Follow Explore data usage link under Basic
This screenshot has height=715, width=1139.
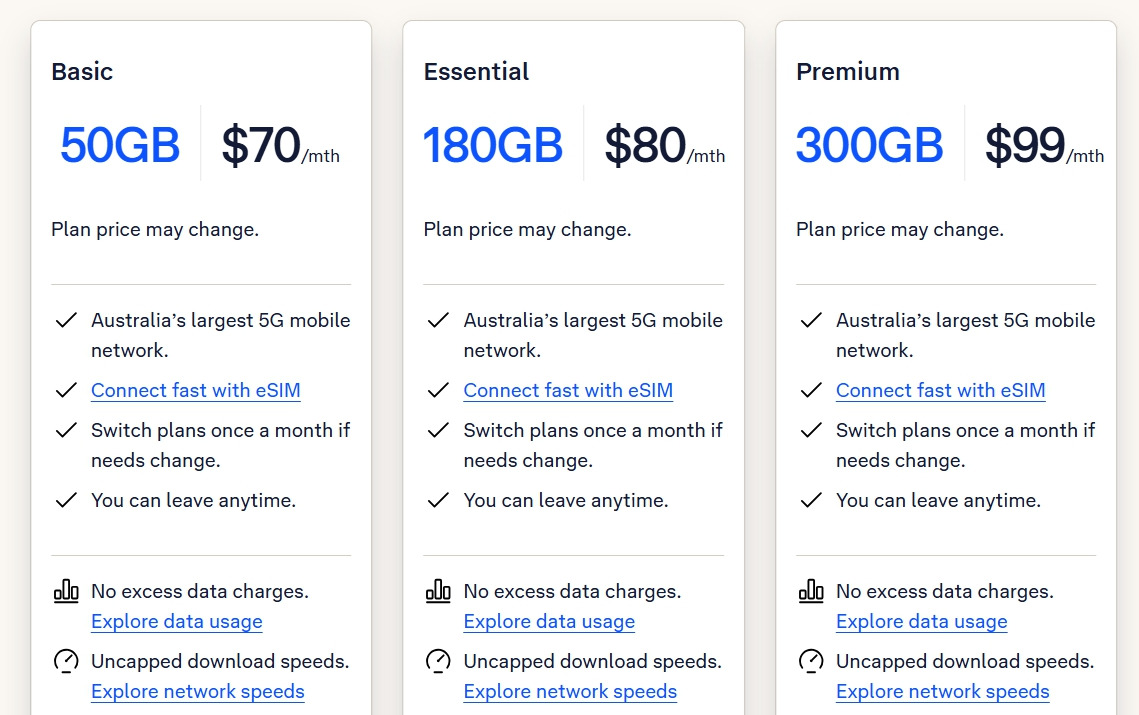[x=177, y=621]
